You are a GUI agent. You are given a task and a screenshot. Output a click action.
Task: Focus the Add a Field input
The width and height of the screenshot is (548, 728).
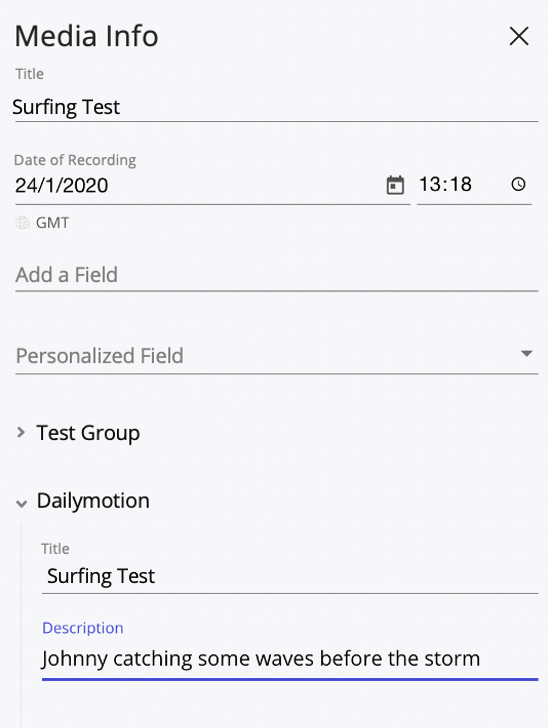276,275
